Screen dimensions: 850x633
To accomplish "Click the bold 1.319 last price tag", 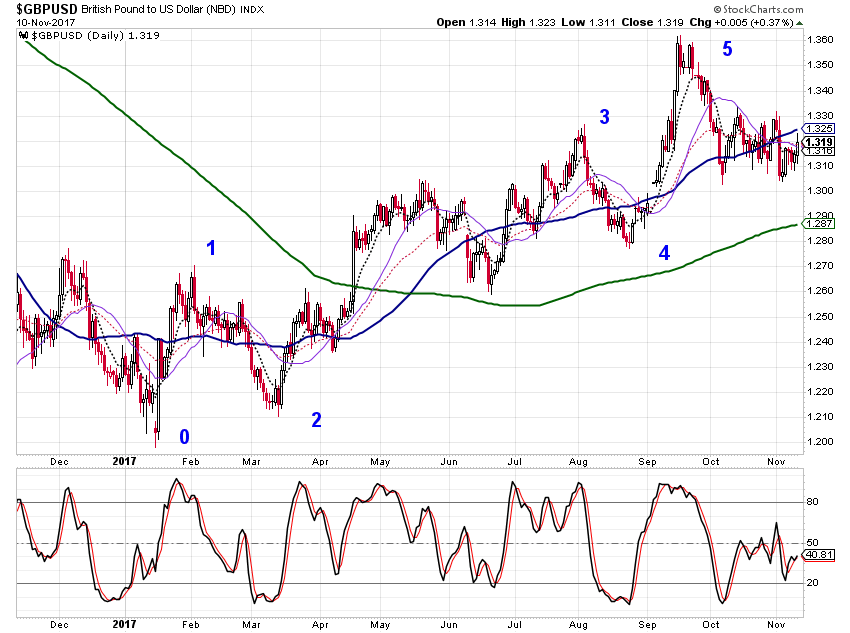I will (x=819, y=143).
